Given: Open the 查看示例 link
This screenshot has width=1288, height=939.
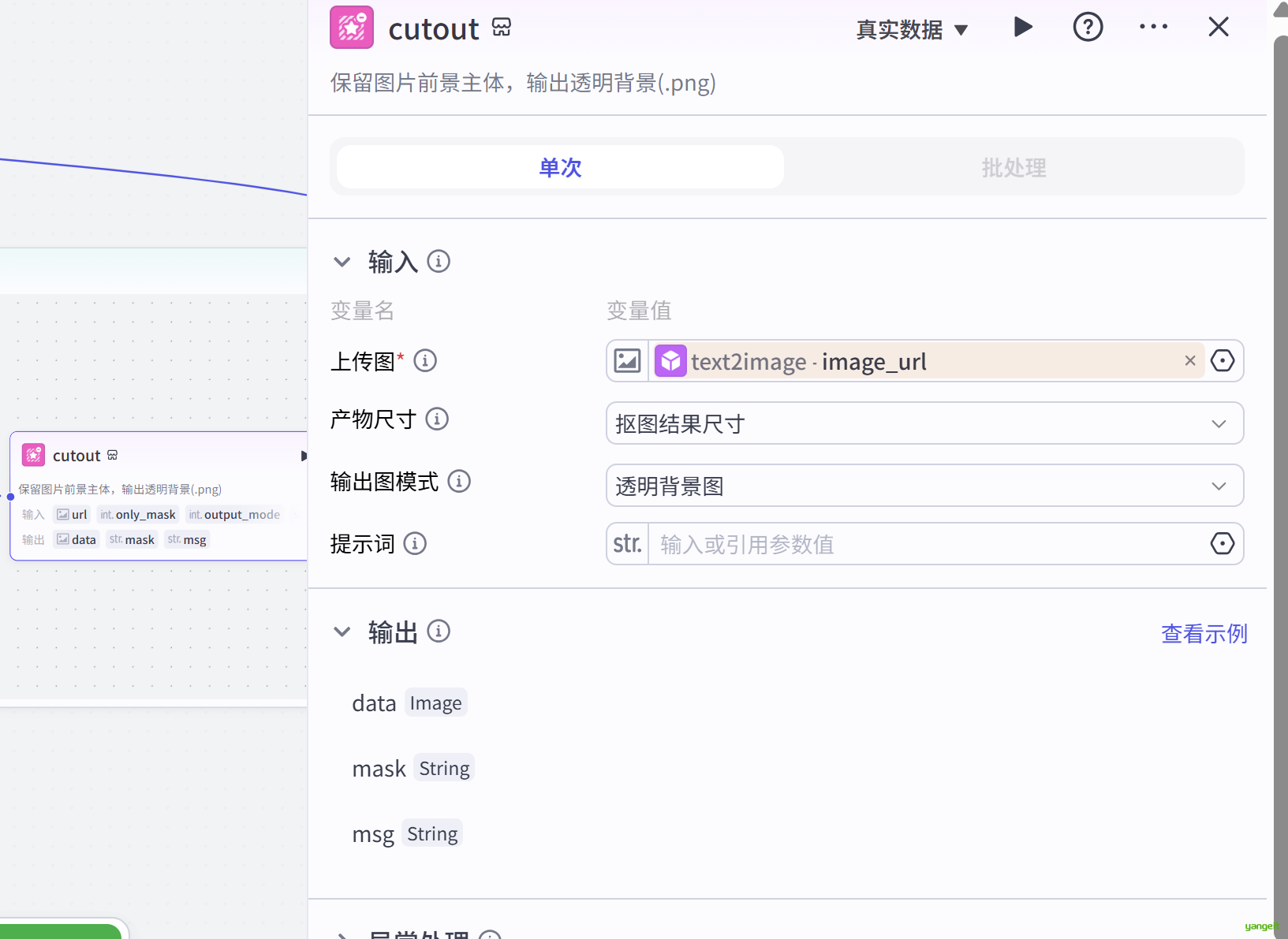Looking at the screenshot, I should [1204, 634].
